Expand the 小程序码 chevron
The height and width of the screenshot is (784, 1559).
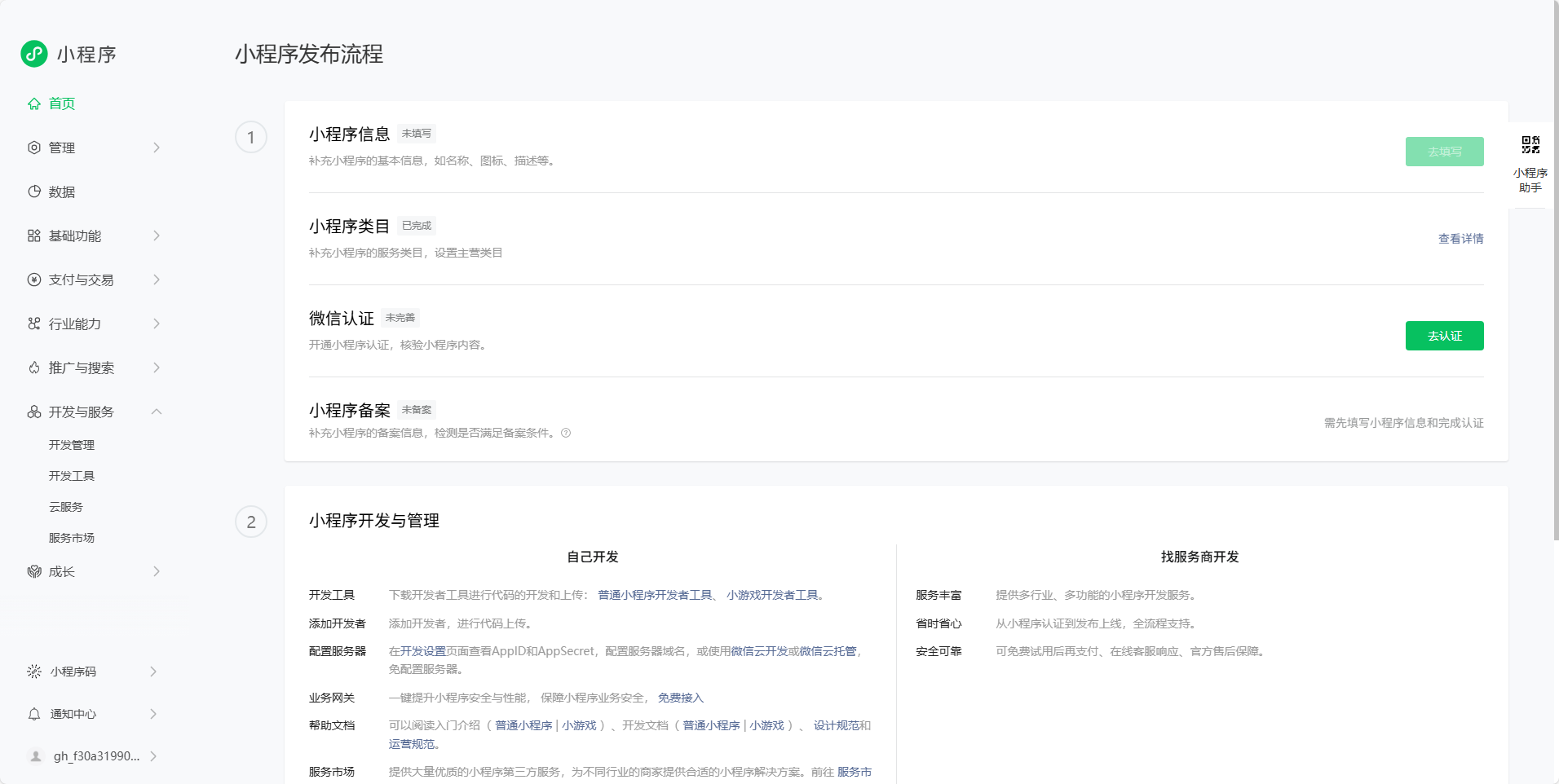click(153, 672)
